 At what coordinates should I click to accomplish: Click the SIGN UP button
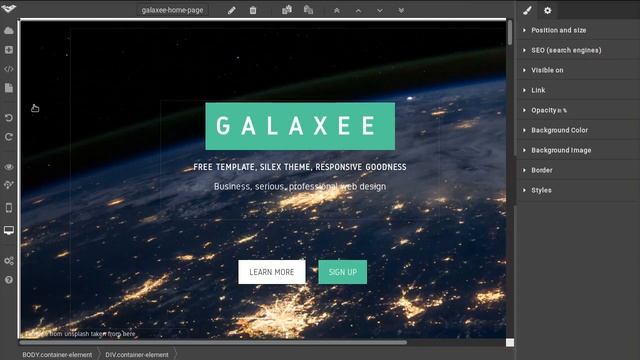point(342,272)
